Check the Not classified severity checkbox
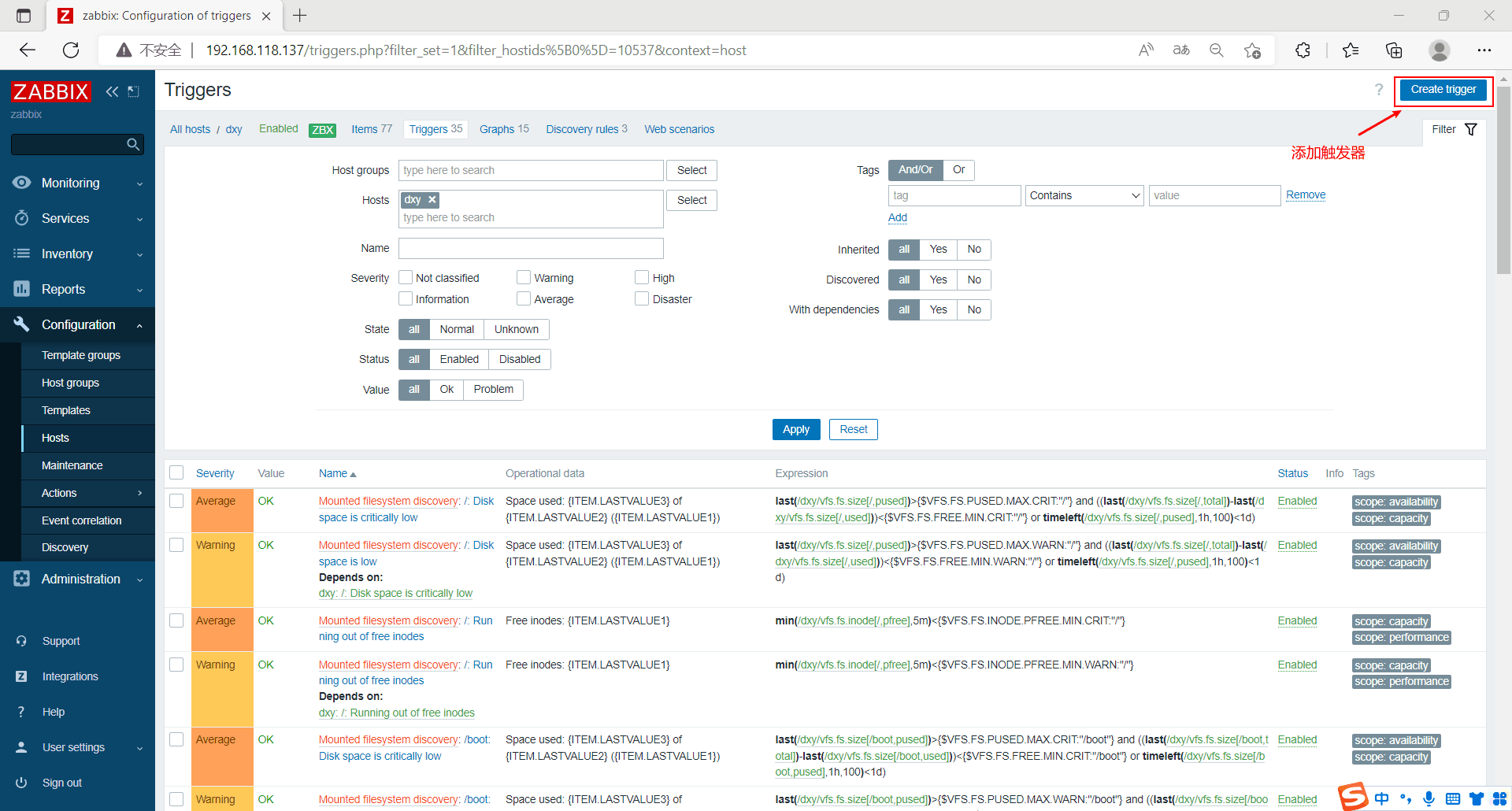The width and height of the screenshot is (1512, 811). pyautogui.click(x=406, y=277)
